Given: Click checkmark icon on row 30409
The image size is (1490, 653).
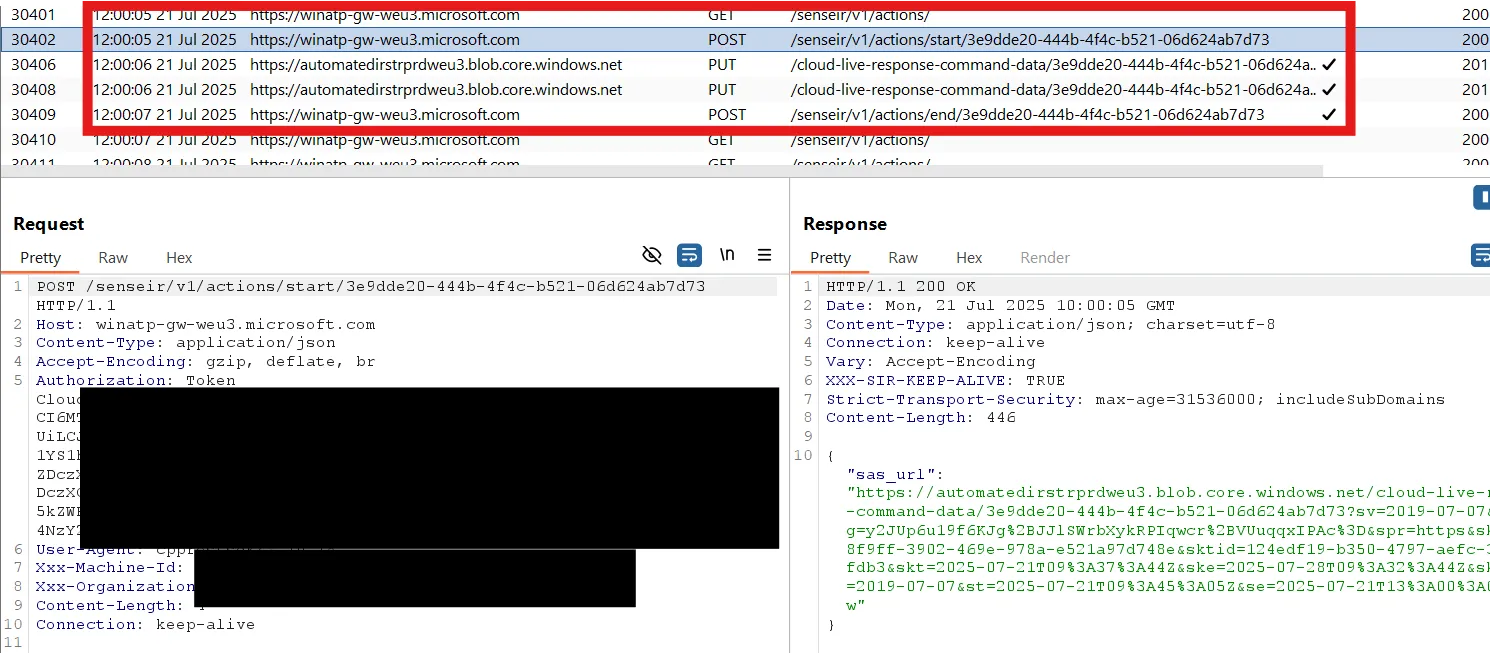Looking at the screenshot, I should point(1329,115).
